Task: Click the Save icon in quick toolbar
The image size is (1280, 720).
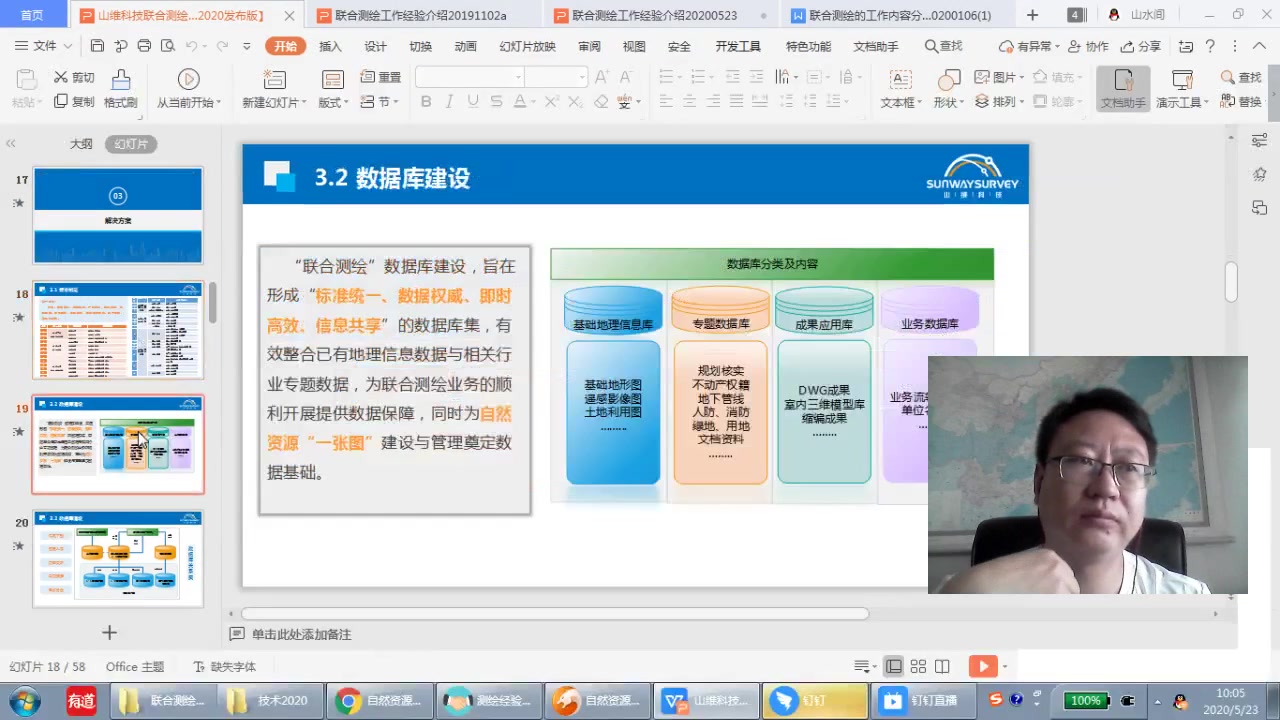Action: coord(97,46)
